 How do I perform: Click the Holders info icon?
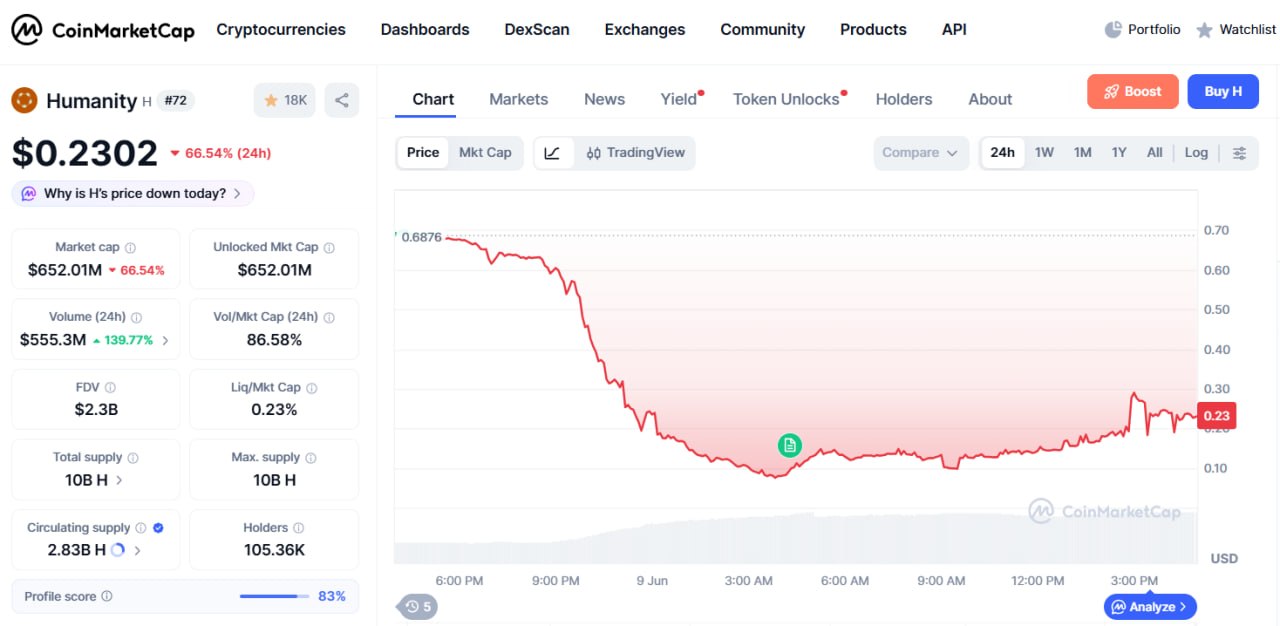[298, 527]
